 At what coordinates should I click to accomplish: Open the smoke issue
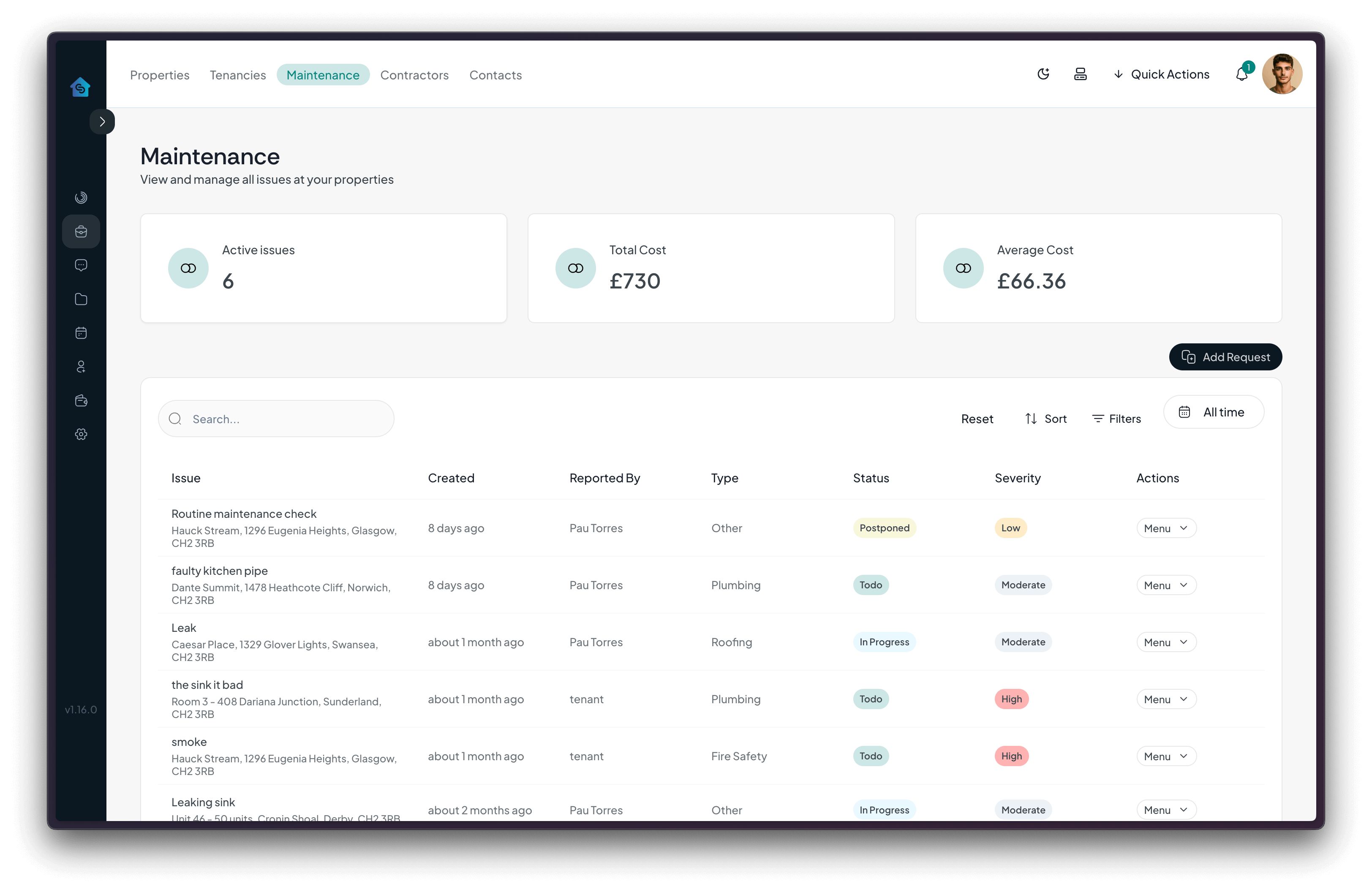point(188,742)
